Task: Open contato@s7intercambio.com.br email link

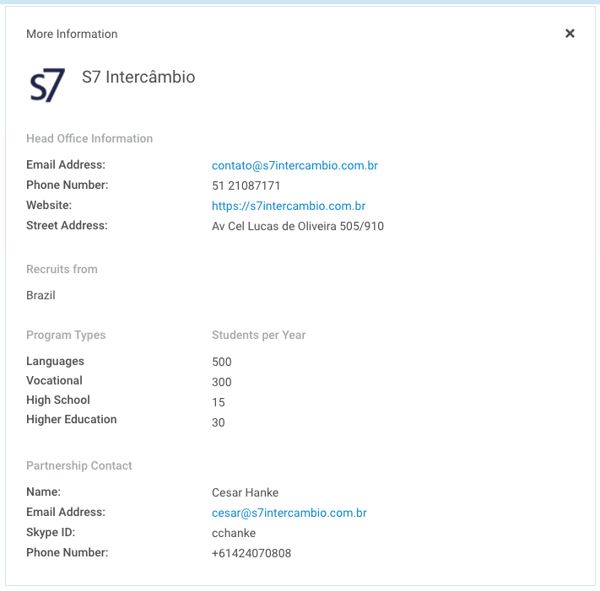Action: point(295,165)
